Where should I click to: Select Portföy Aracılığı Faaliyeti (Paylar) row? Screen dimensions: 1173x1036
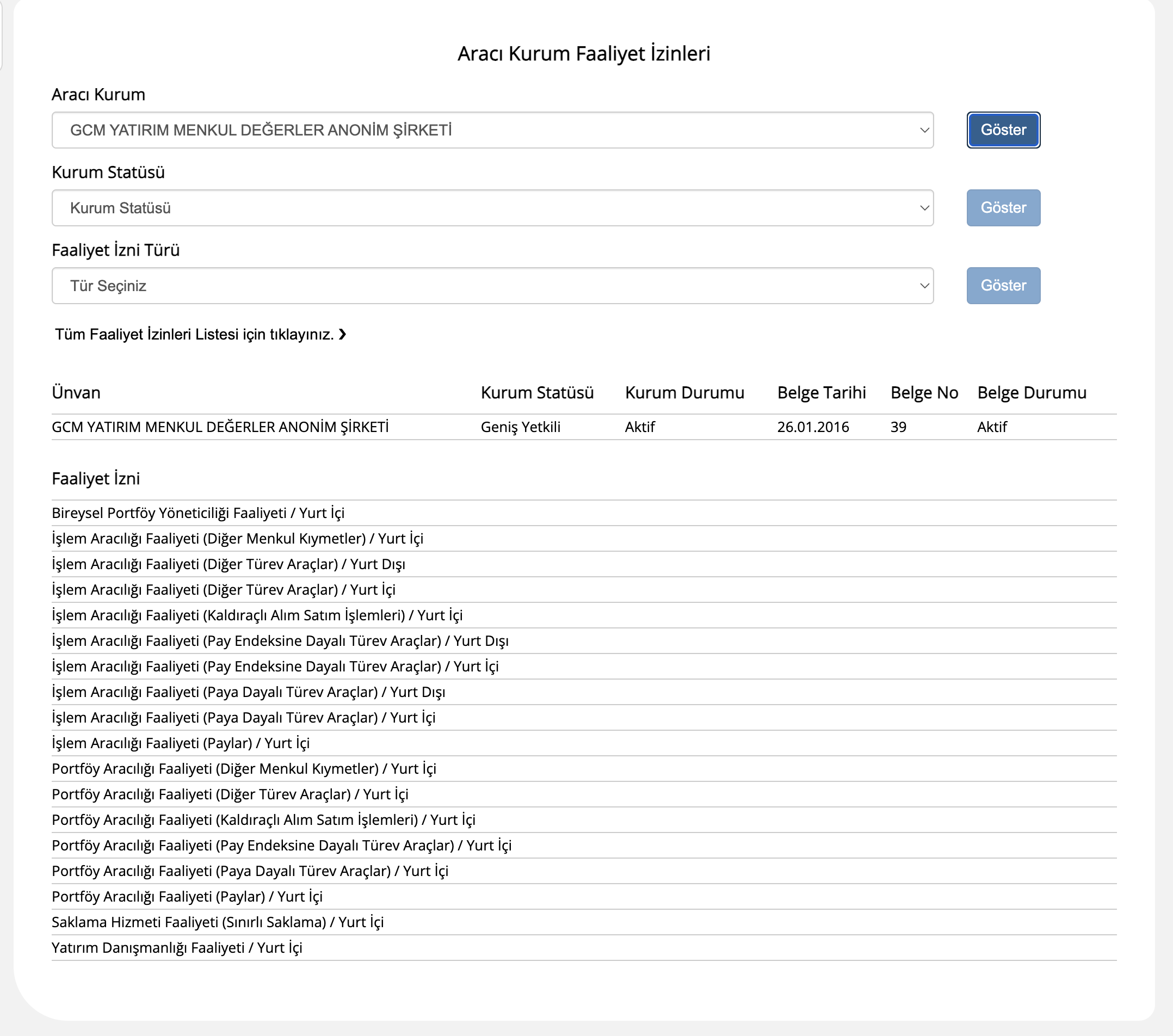click(584, 896)
